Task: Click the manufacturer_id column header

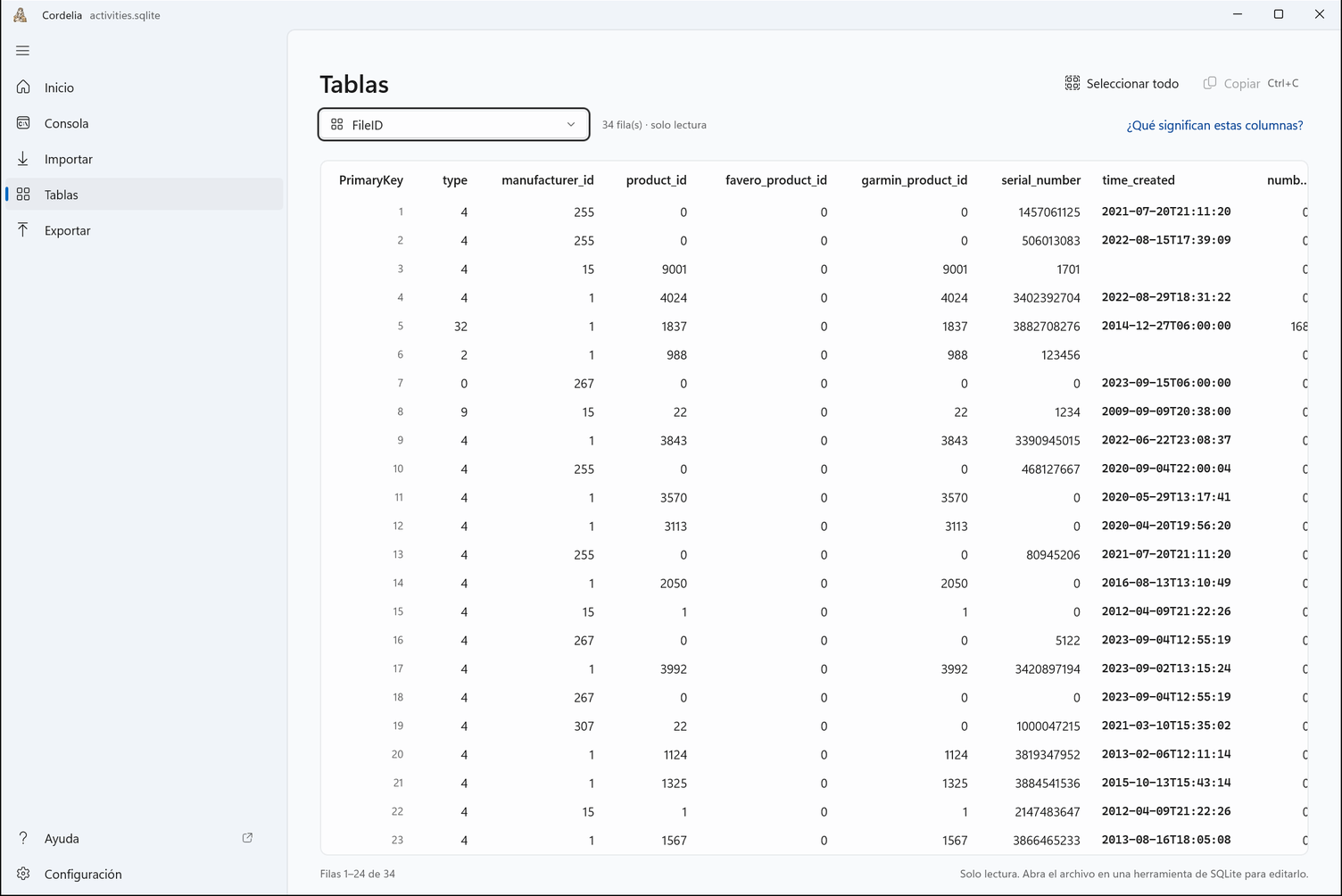Action: point(548,180)
